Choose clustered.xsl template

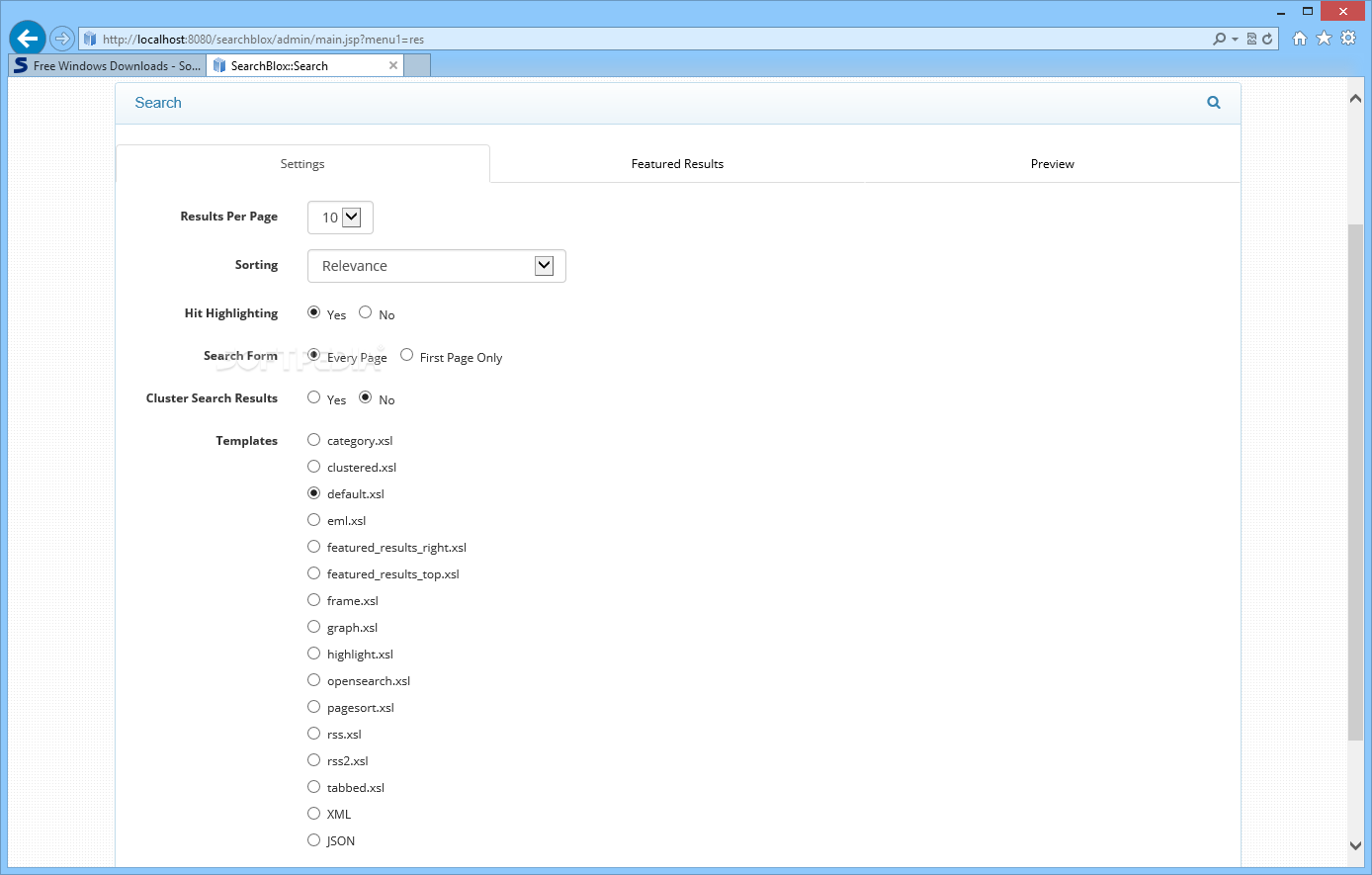click(x=313, y=467)
